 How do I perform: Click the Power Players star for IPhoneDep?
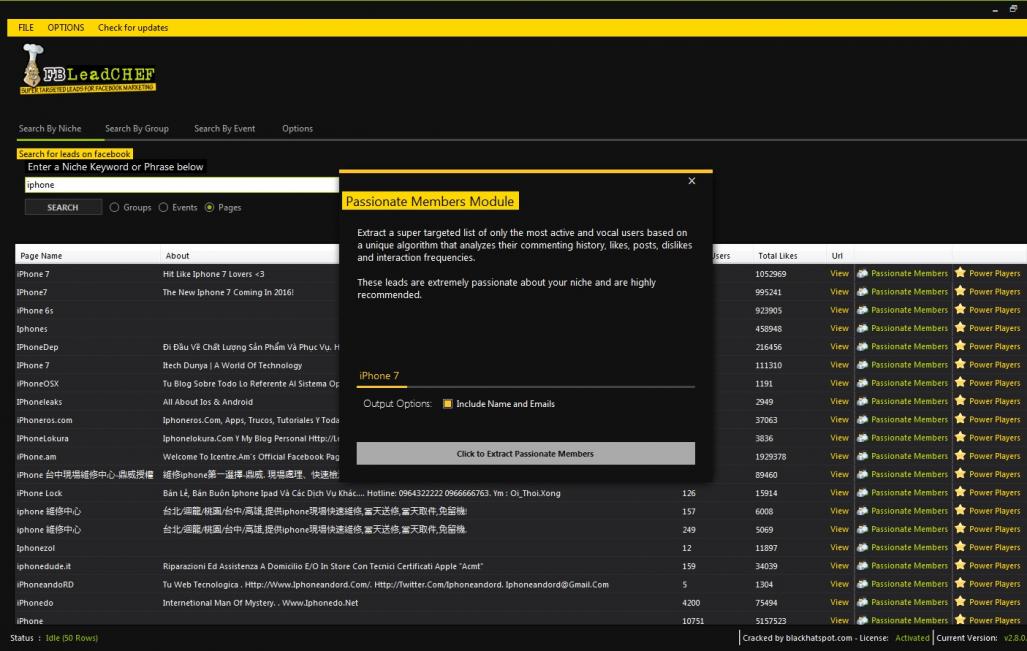[x=960, y=347]
